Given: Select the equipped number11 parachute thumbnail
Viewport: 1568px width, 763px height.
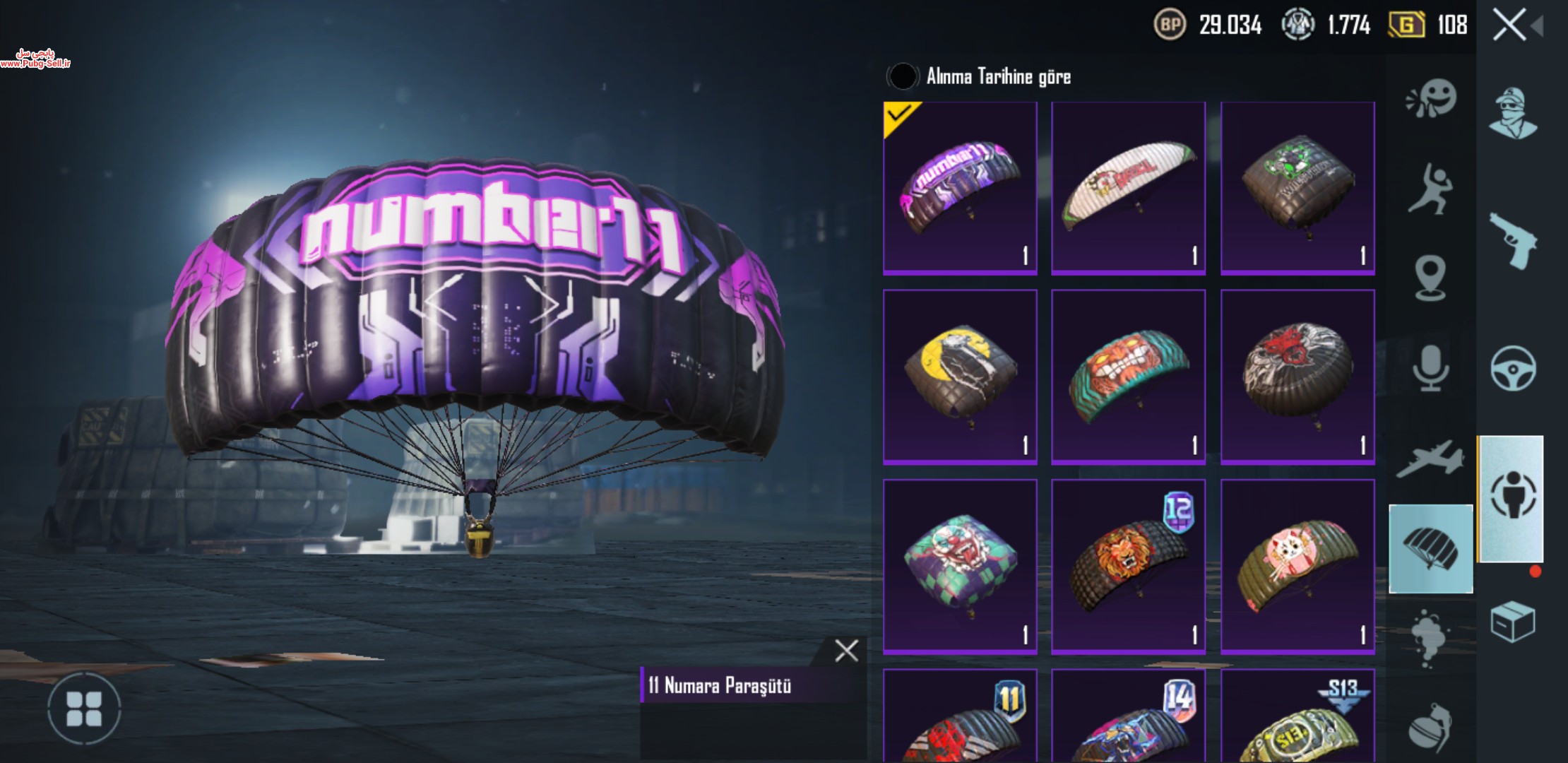Looking at the screenshot, I should pos(960,188).
